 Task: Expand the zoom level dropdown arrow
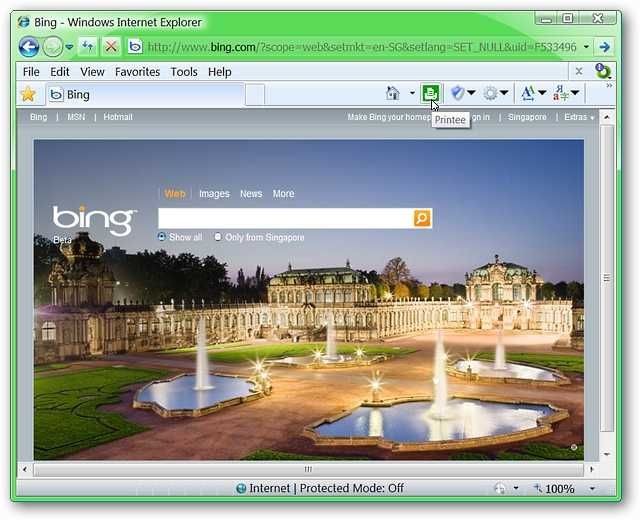(592, 488)
